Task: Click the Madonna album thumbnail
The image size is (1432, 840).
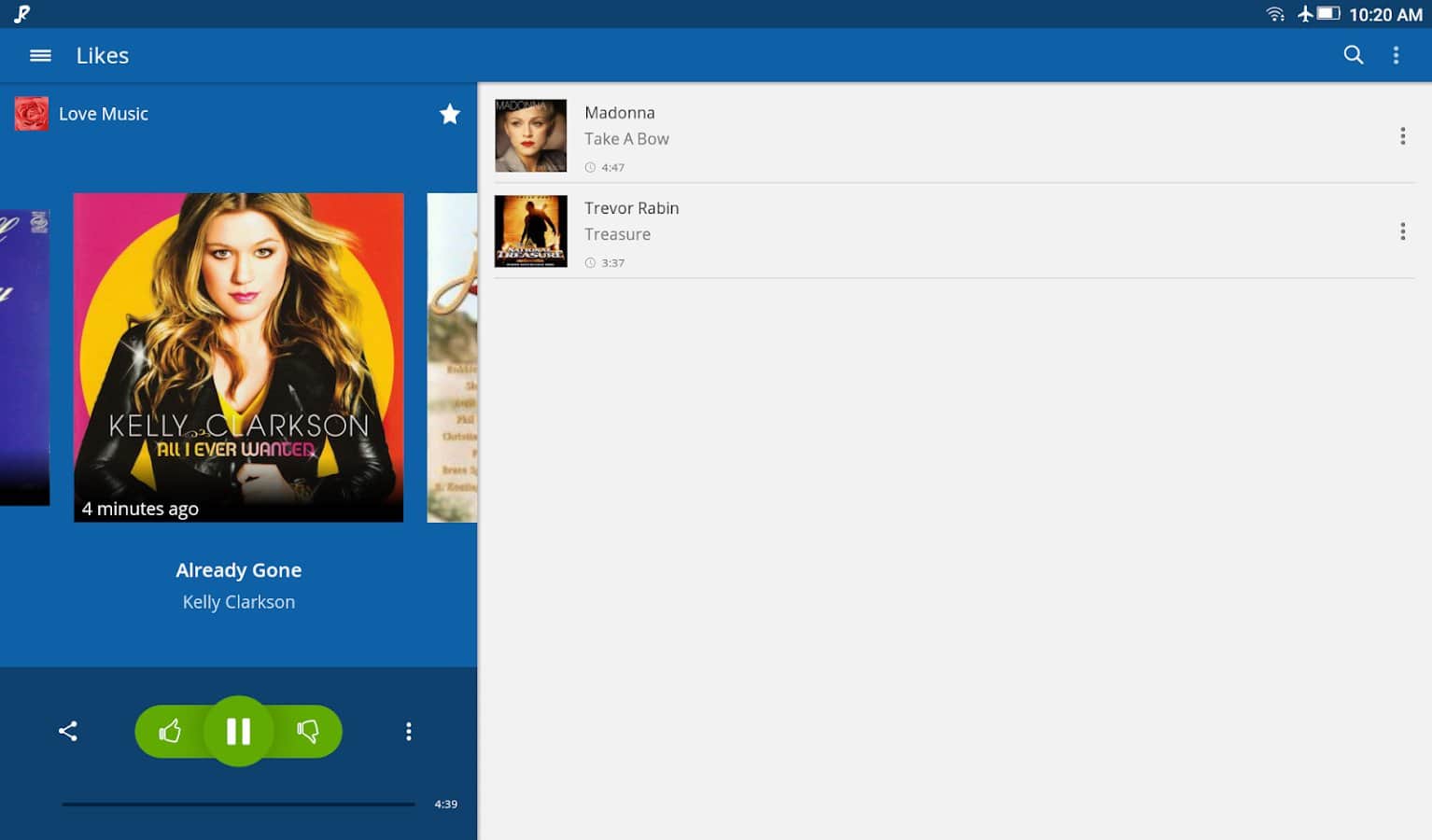Action: (x=530, y=136)
